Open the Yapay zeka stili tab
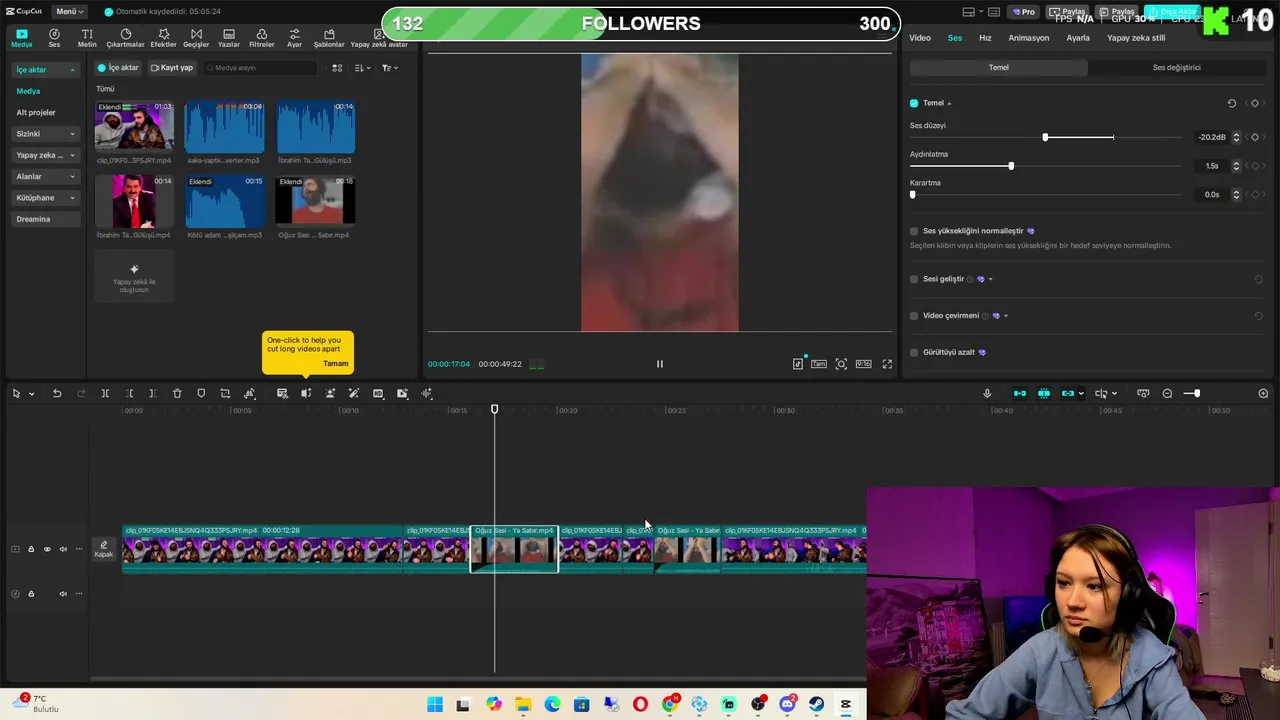1280x720 pixels. 1136,38
